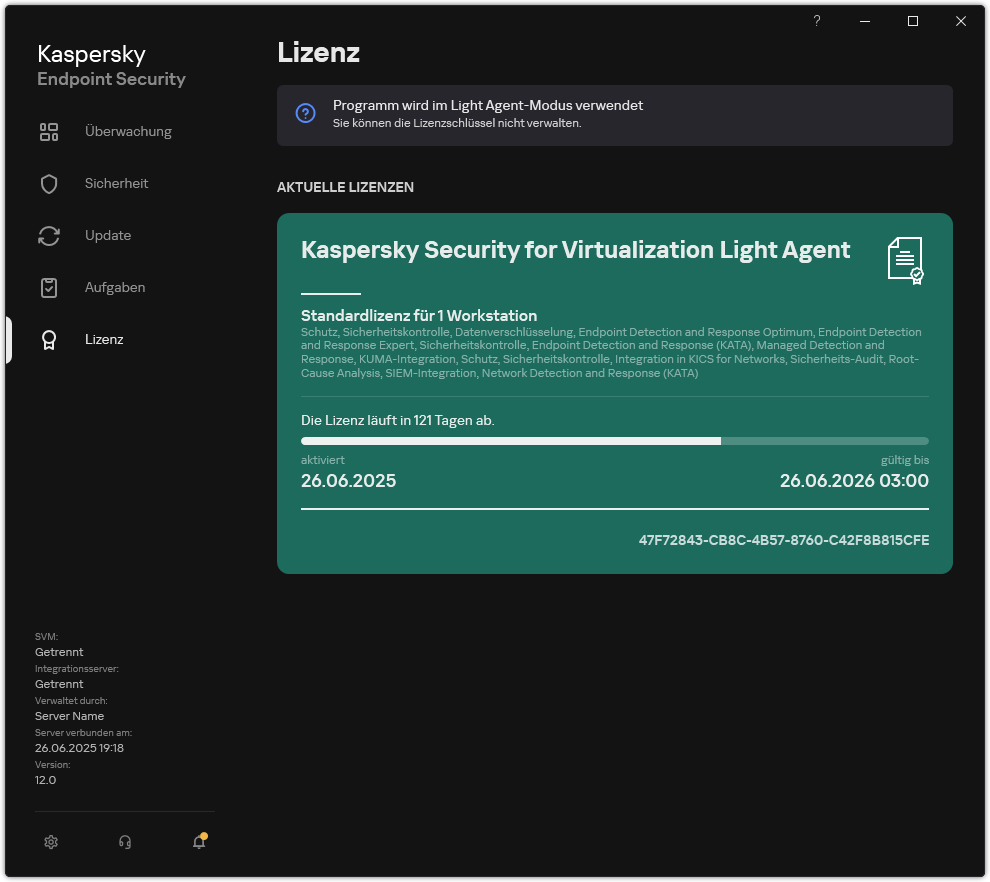Click the blue info icon in Light Agent banner
Image resolution: width=990 pixels, height=882 pixels.
click(x=305, y=113)
